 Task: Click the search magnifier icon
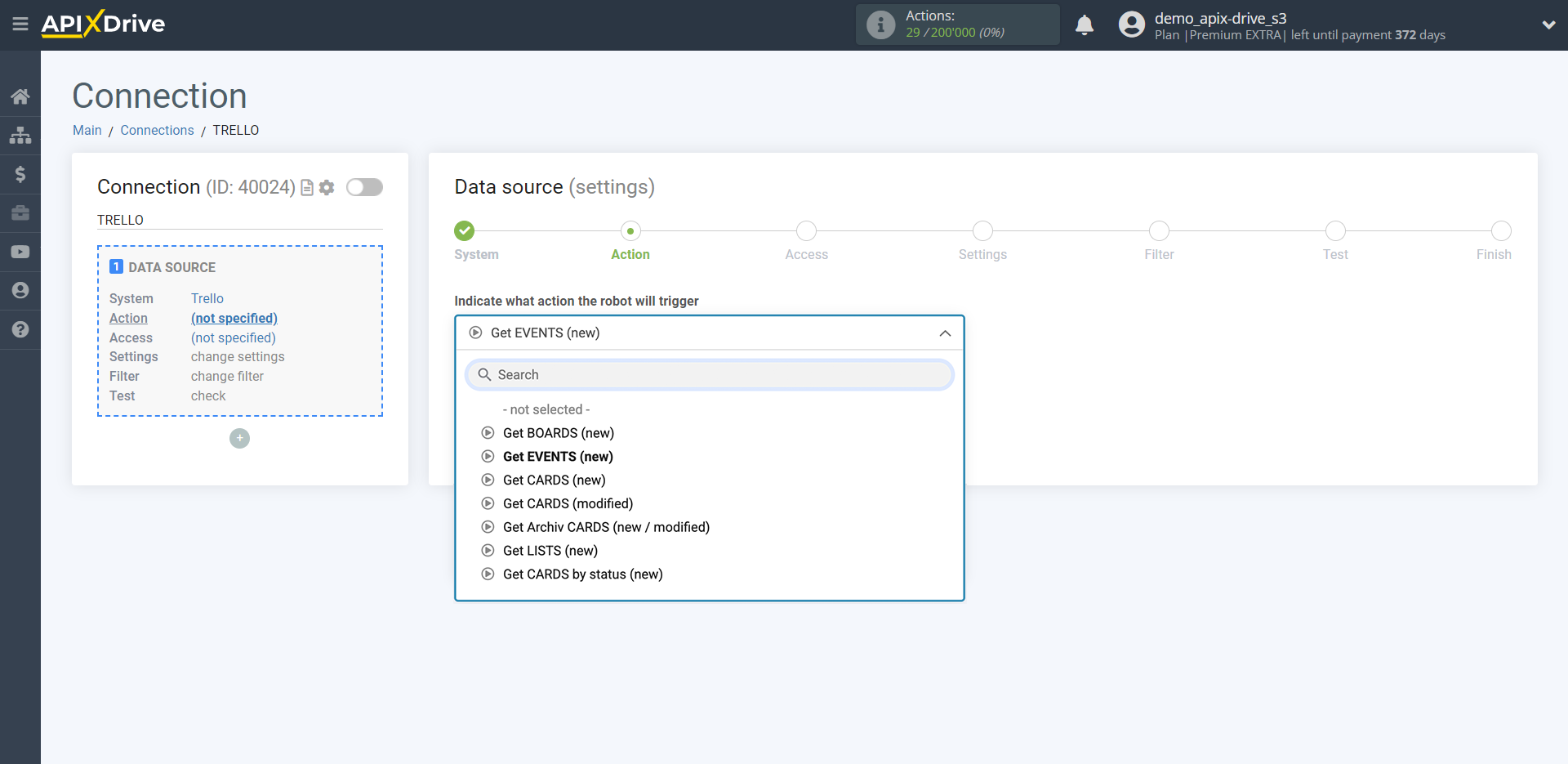(484, 375)
